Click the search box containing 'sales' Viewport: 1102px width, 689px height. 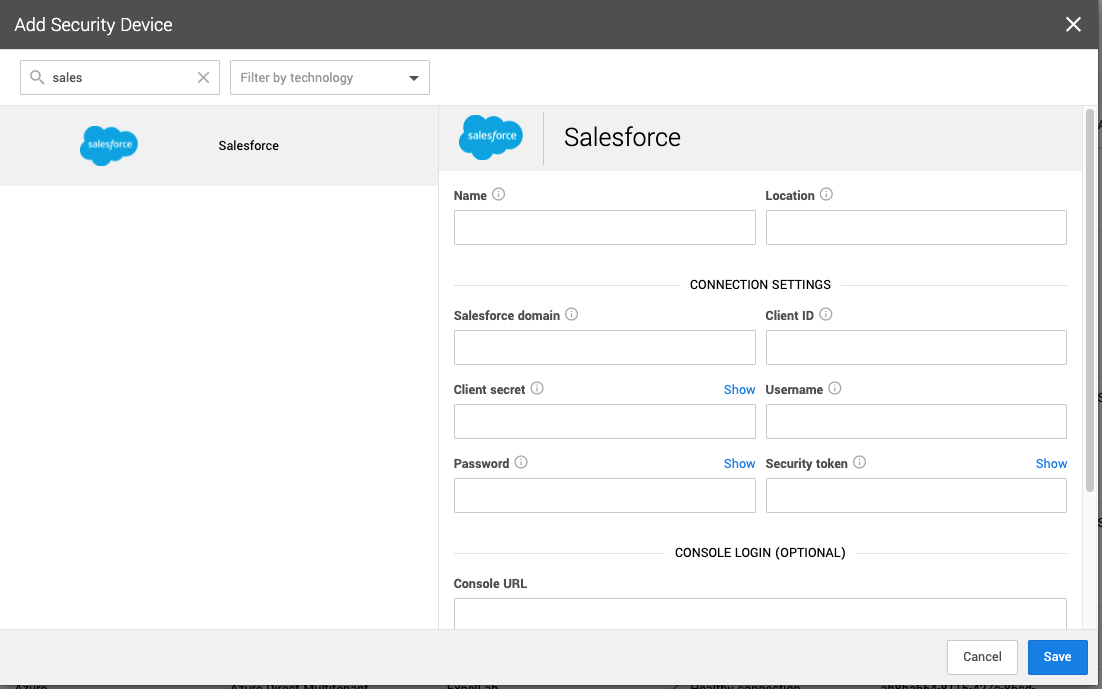click(x=119, y=77)
